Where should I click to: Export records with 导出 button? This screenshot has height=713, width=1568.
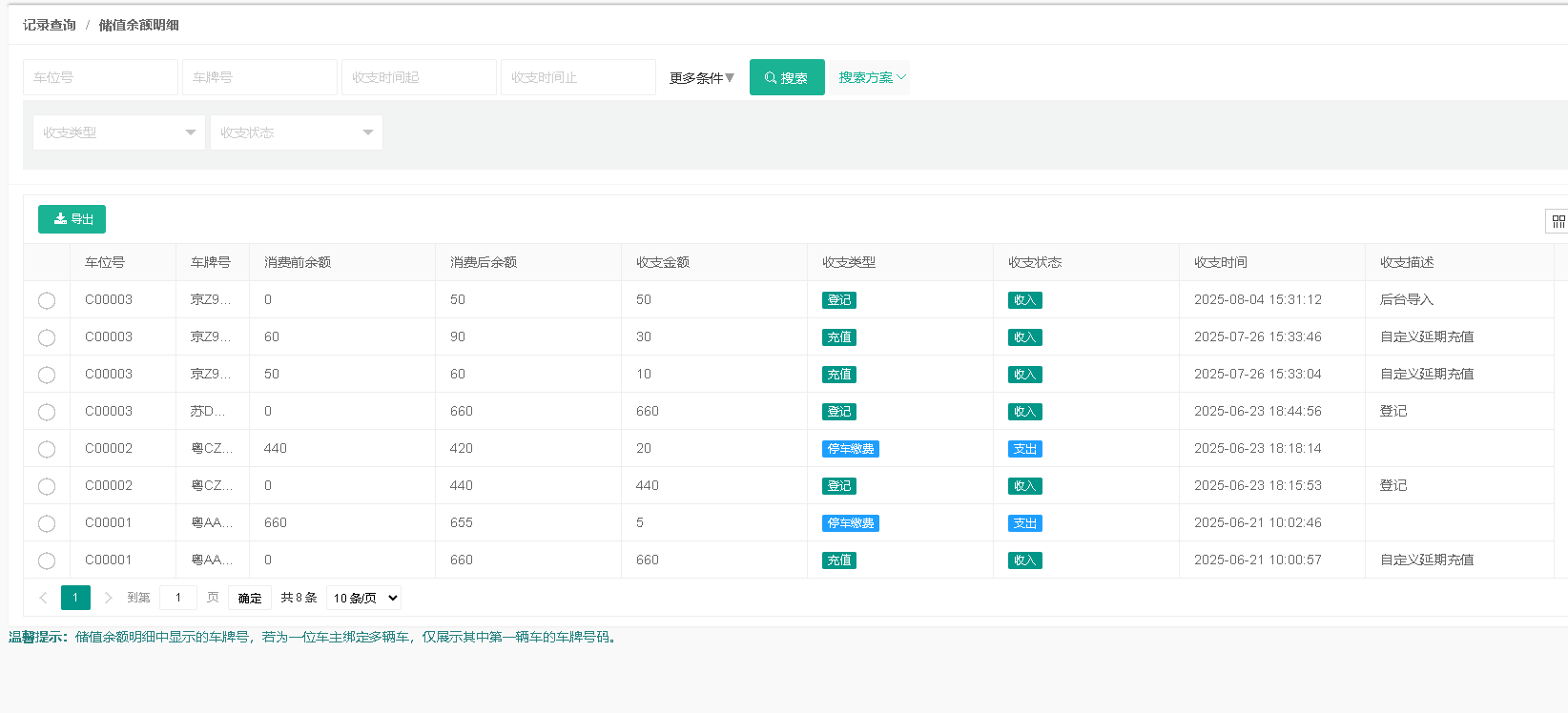pyautogui.click(x=72, y=219)
